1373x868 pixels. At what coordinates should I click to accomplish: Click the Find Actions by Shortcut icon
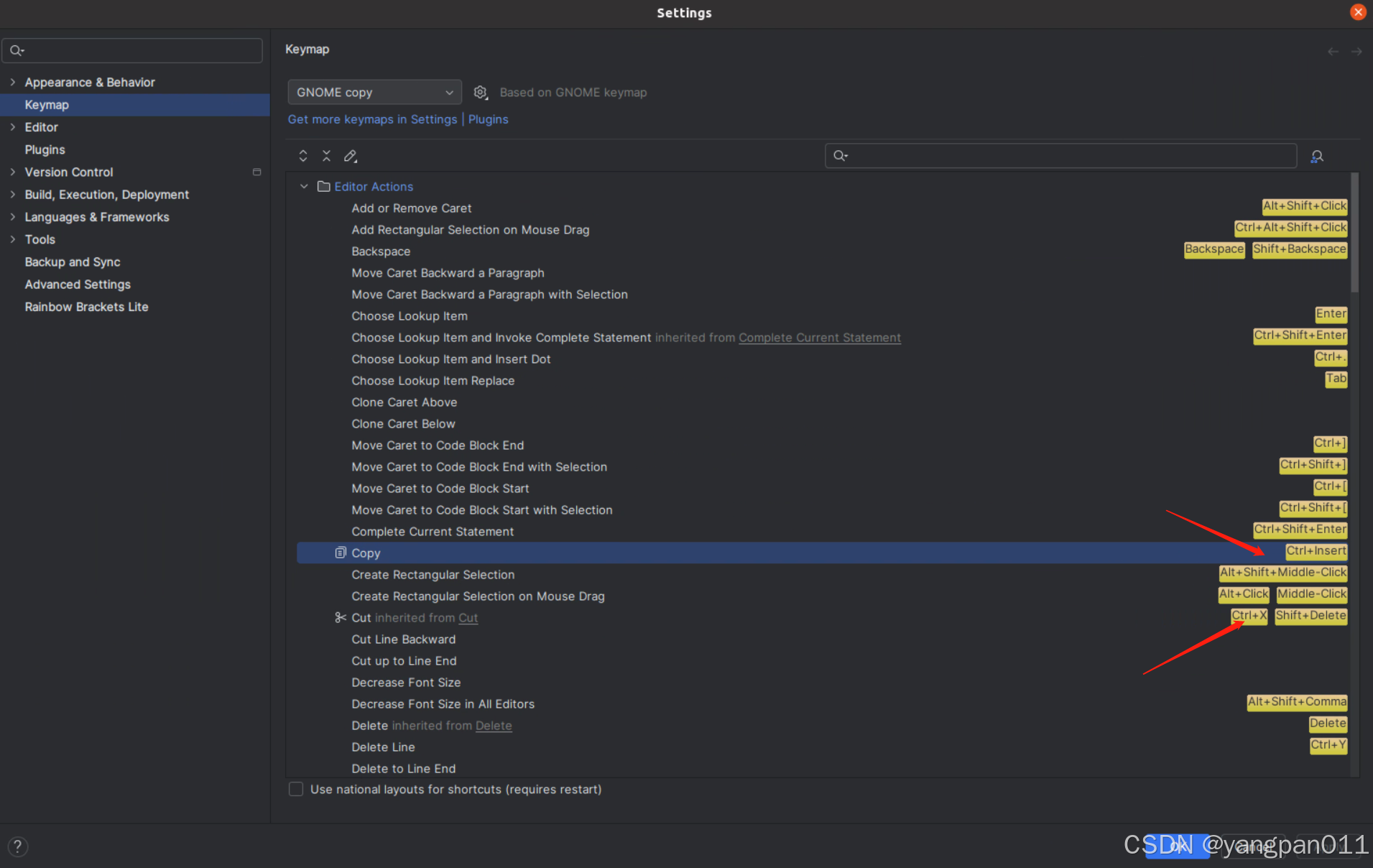[1317, 156]
